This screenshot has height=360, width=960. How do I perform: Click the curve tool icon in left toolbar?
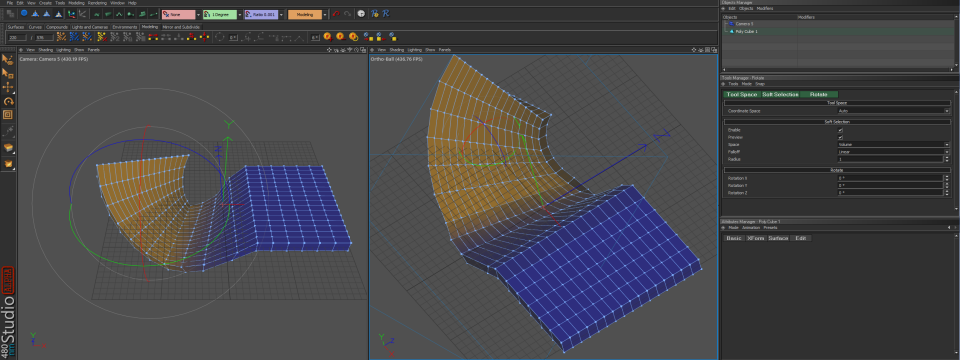9,131
